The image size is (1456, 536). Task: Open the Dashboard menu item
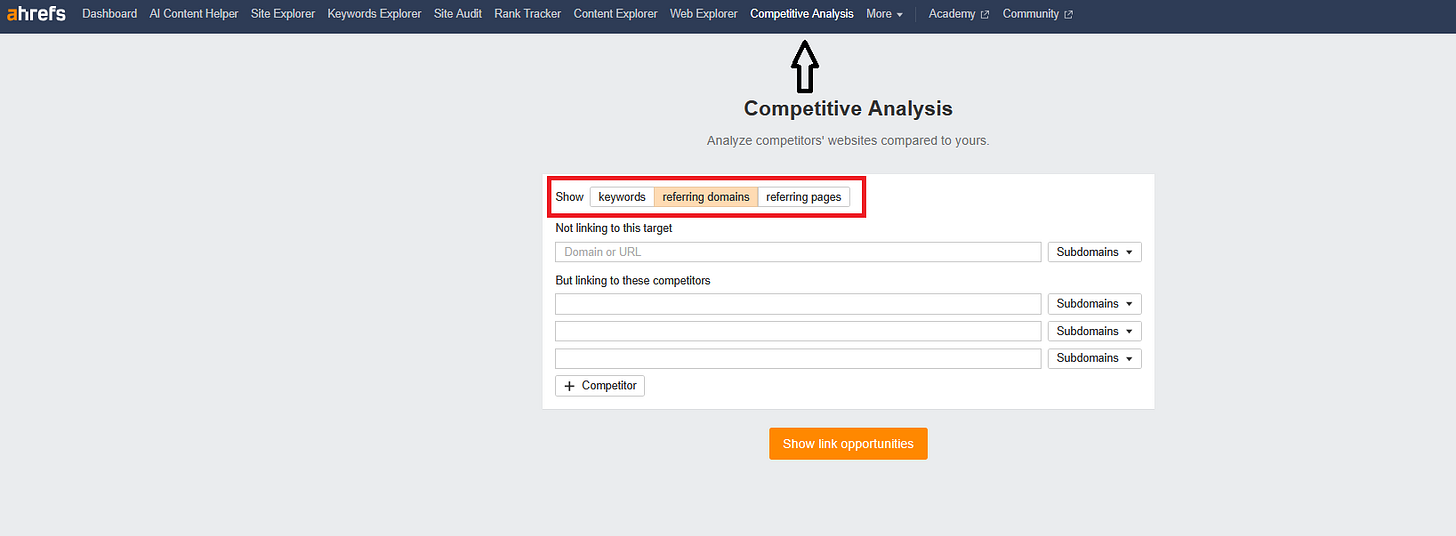point(110,14)
